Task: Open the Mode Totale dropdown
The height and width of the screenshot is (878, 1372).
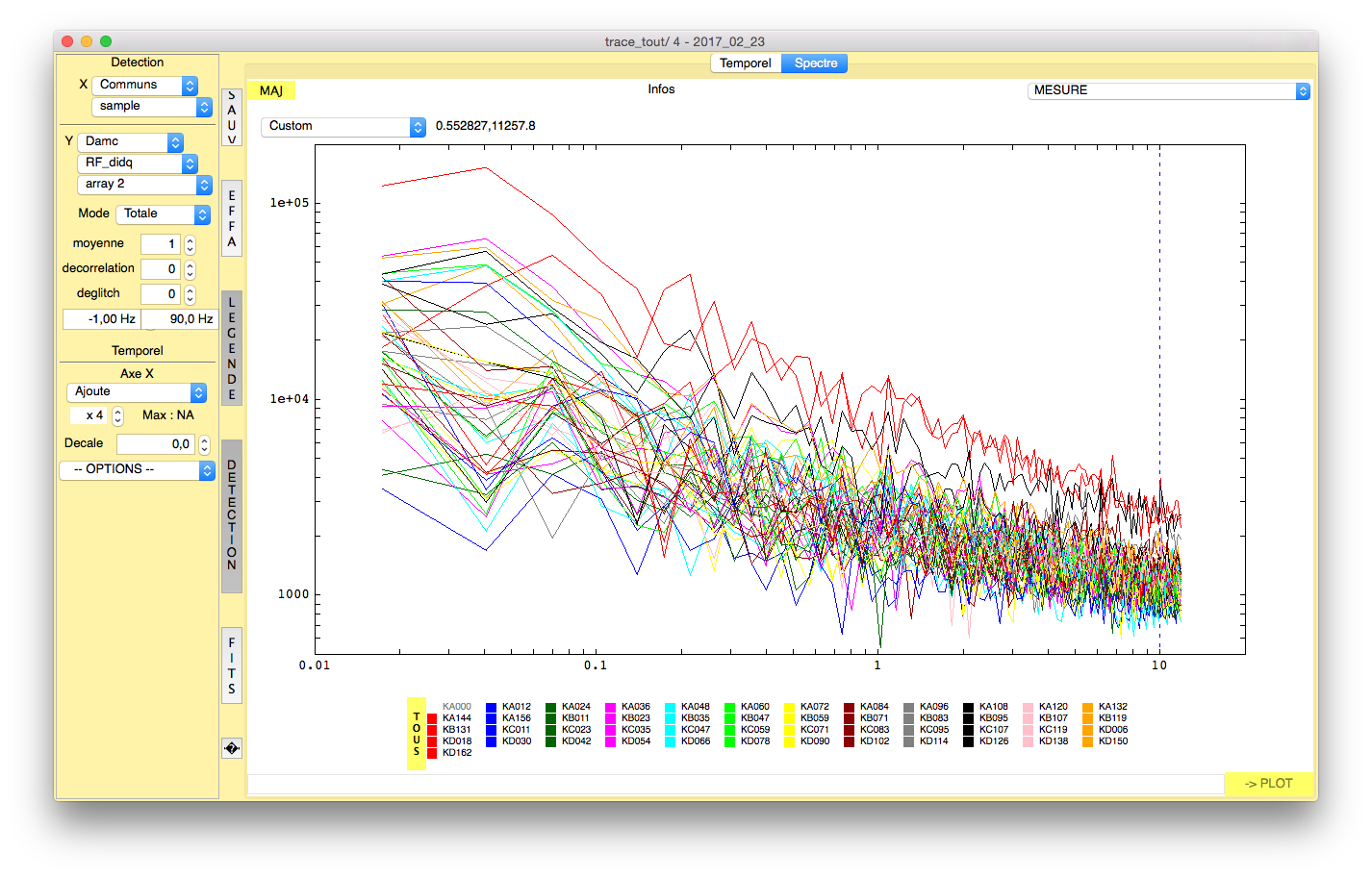Action: point(163,214)
